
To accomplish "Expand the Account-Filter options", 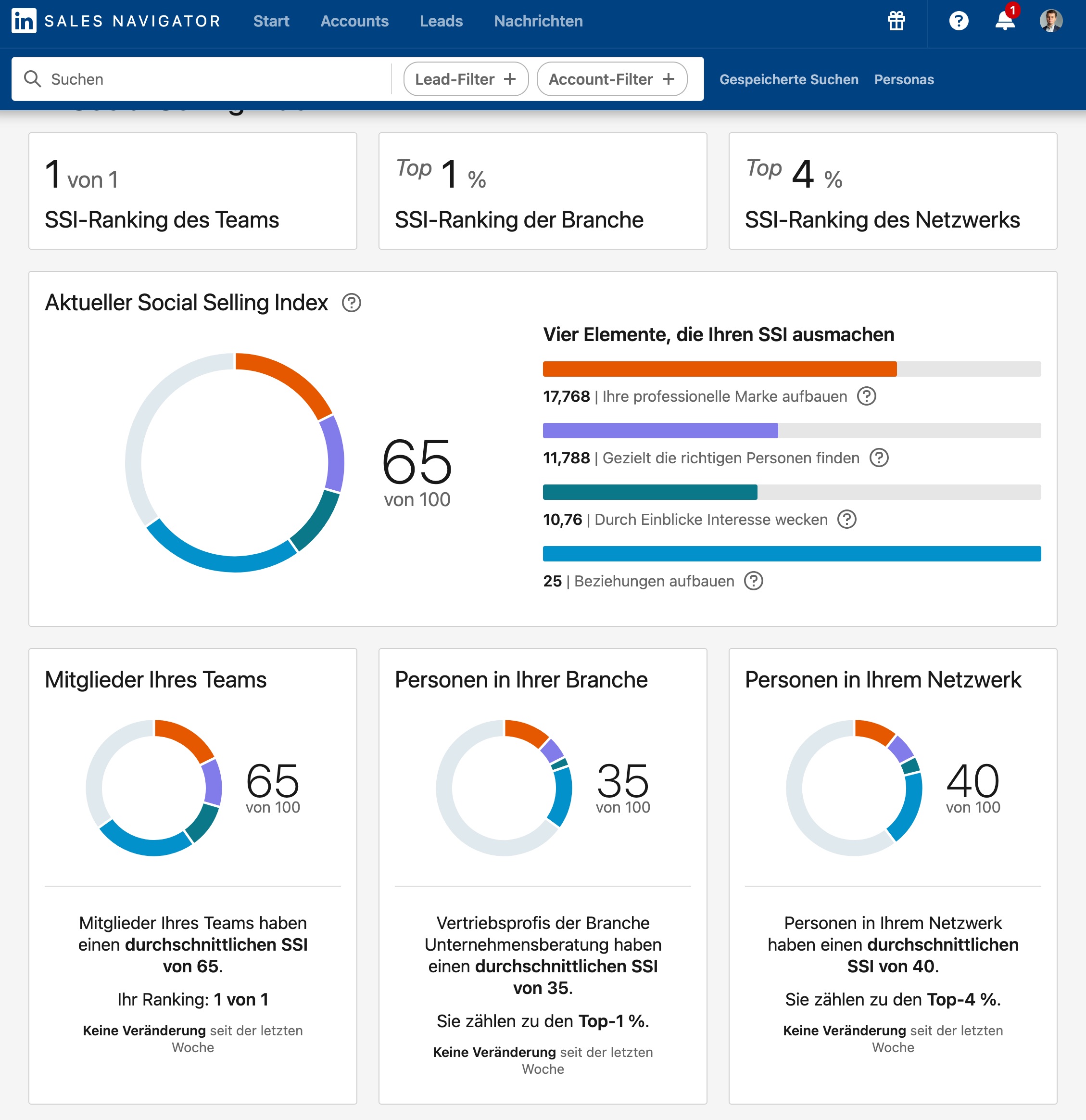I will point(612,79).
